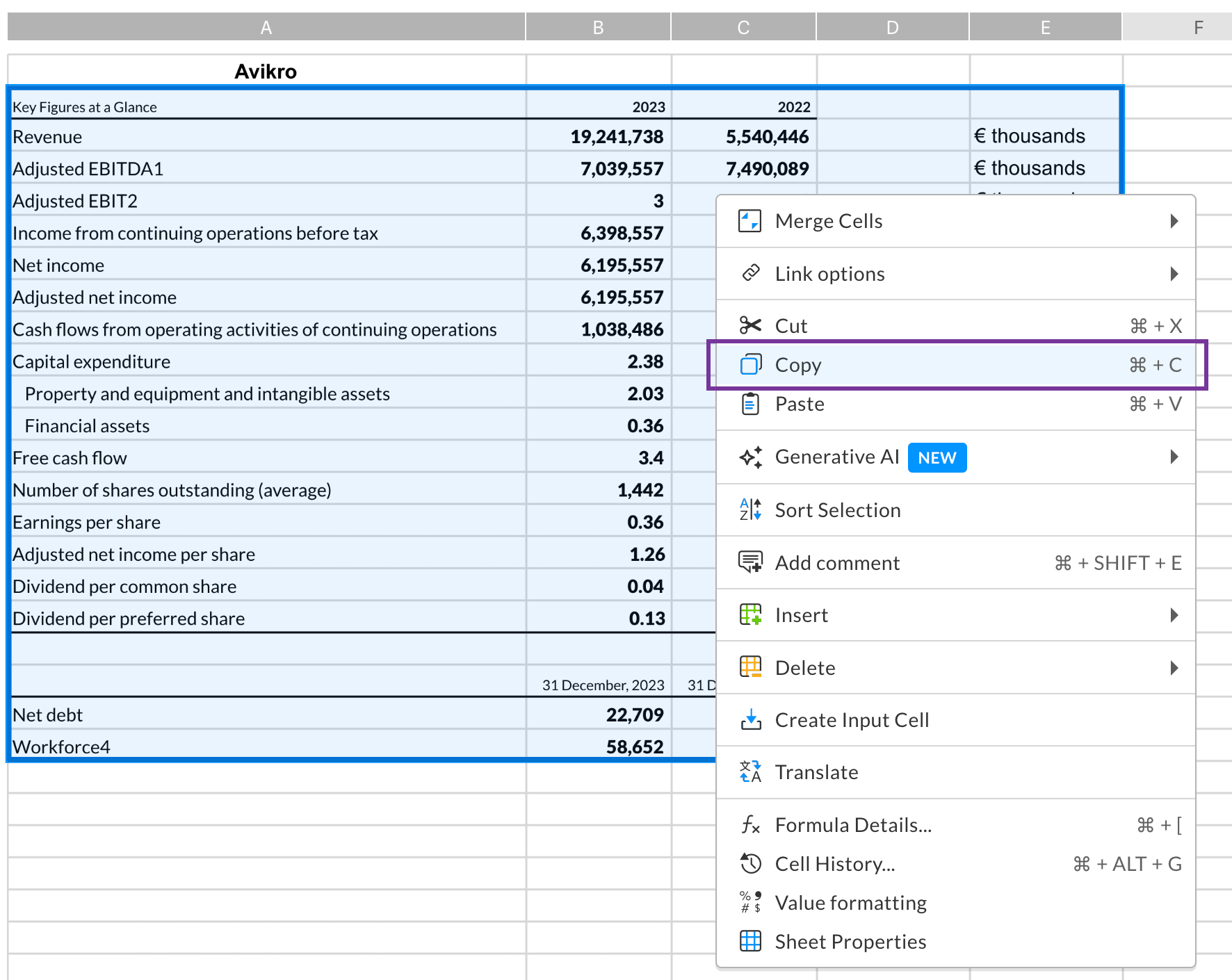The image size is (1232, 980).
Task: Click the Financial assets label cell
Action: click(268, 425)
